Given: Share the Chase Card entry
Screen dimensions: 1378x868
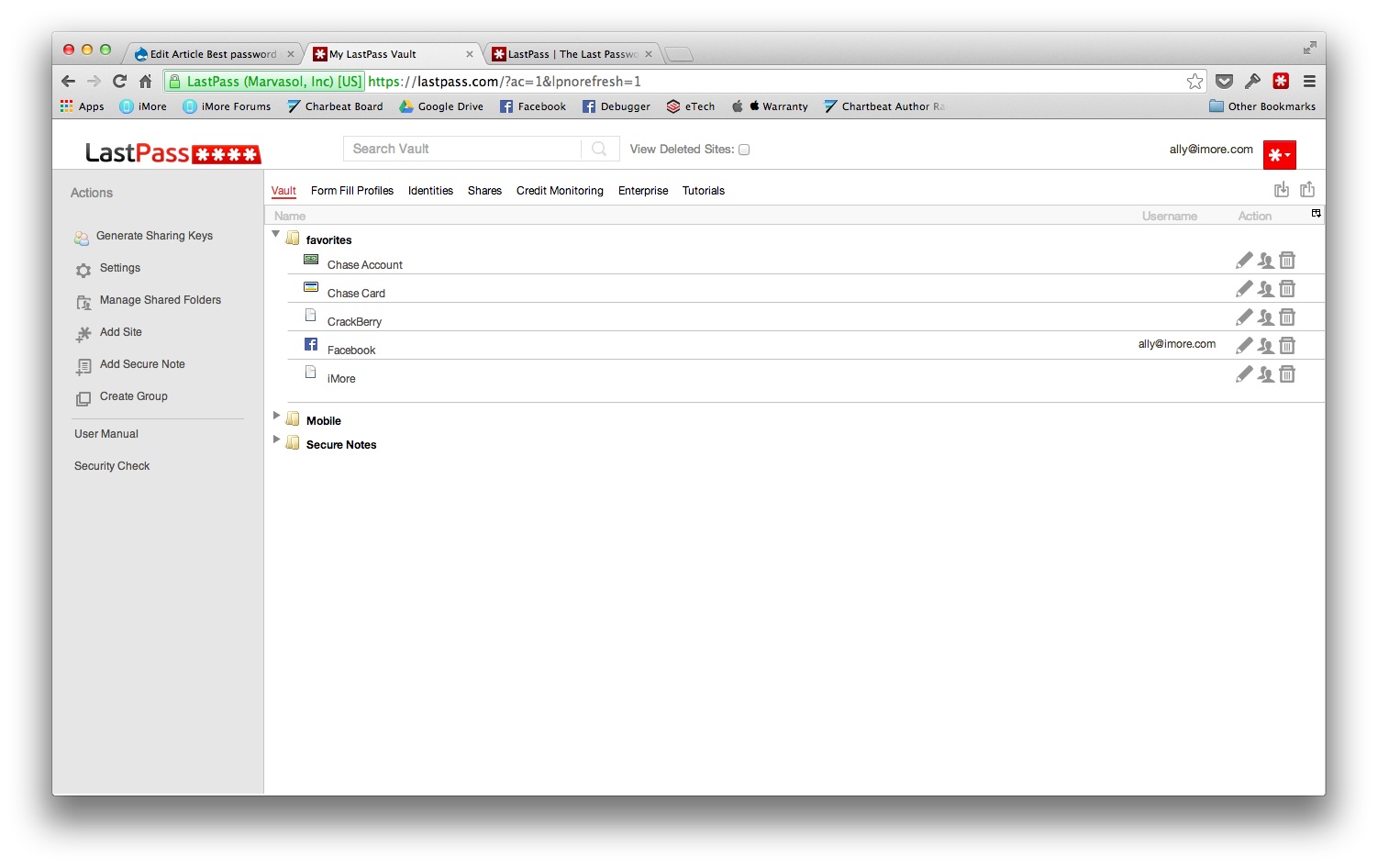Looking at the screenshot, I should point(1266,289).
